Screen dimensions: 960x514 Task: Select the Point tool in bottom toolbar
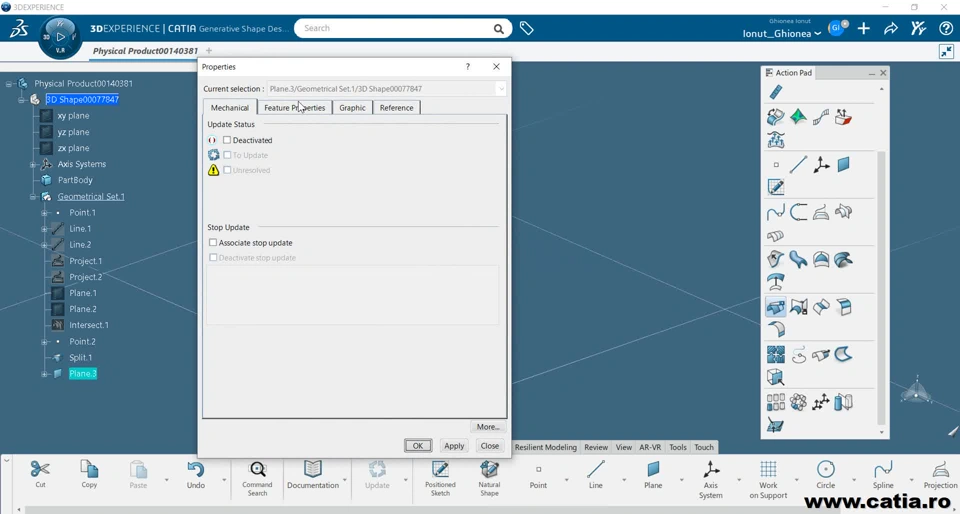tap(538, 469)
